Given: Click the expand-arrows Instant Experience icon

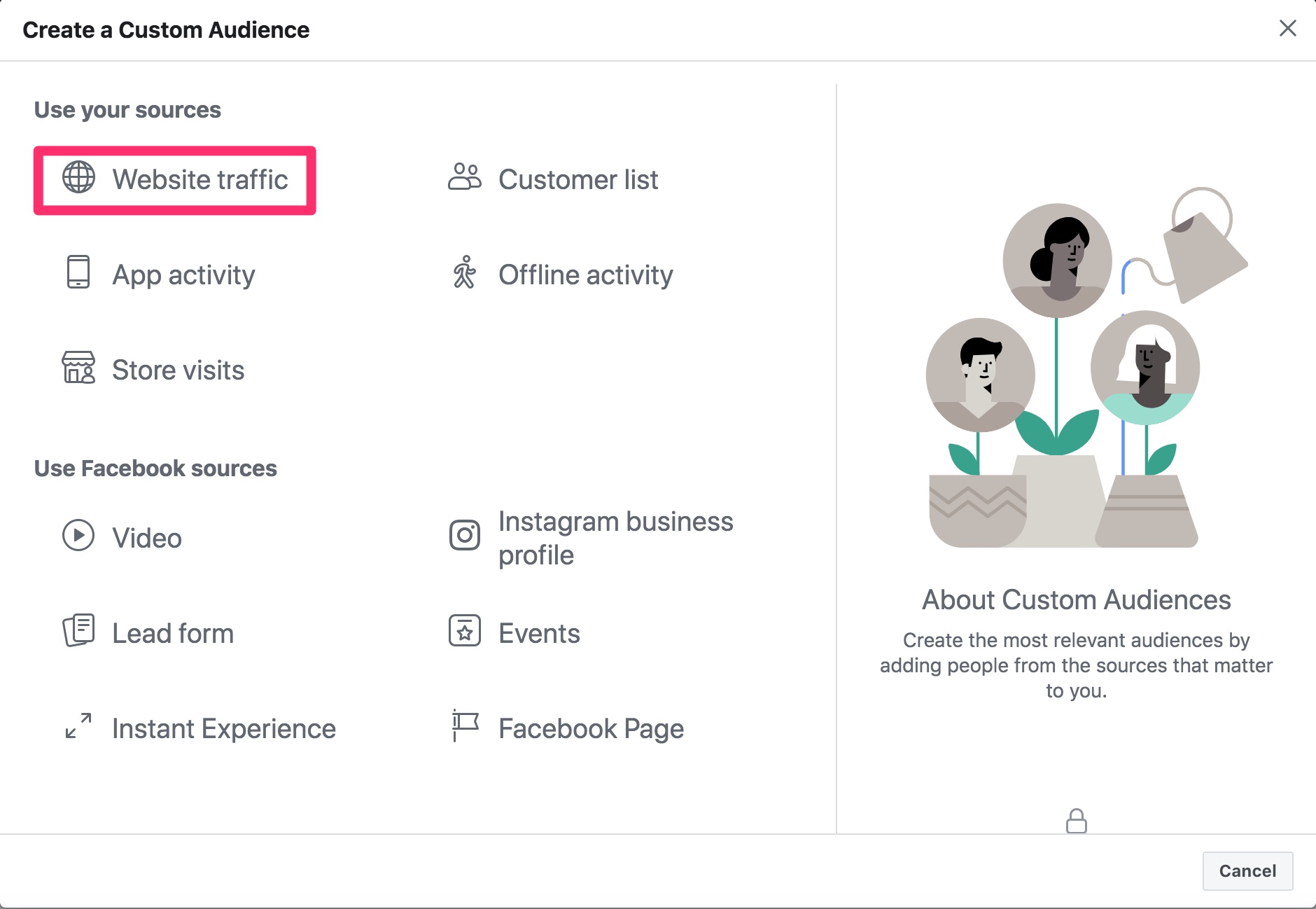Looking at the screenshot, I should coord(78,726).
